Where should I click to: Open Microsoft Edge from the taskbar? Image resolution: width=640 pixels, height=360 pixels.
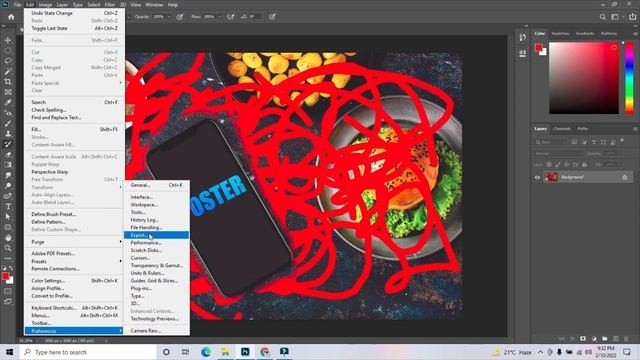coord(205,352)
